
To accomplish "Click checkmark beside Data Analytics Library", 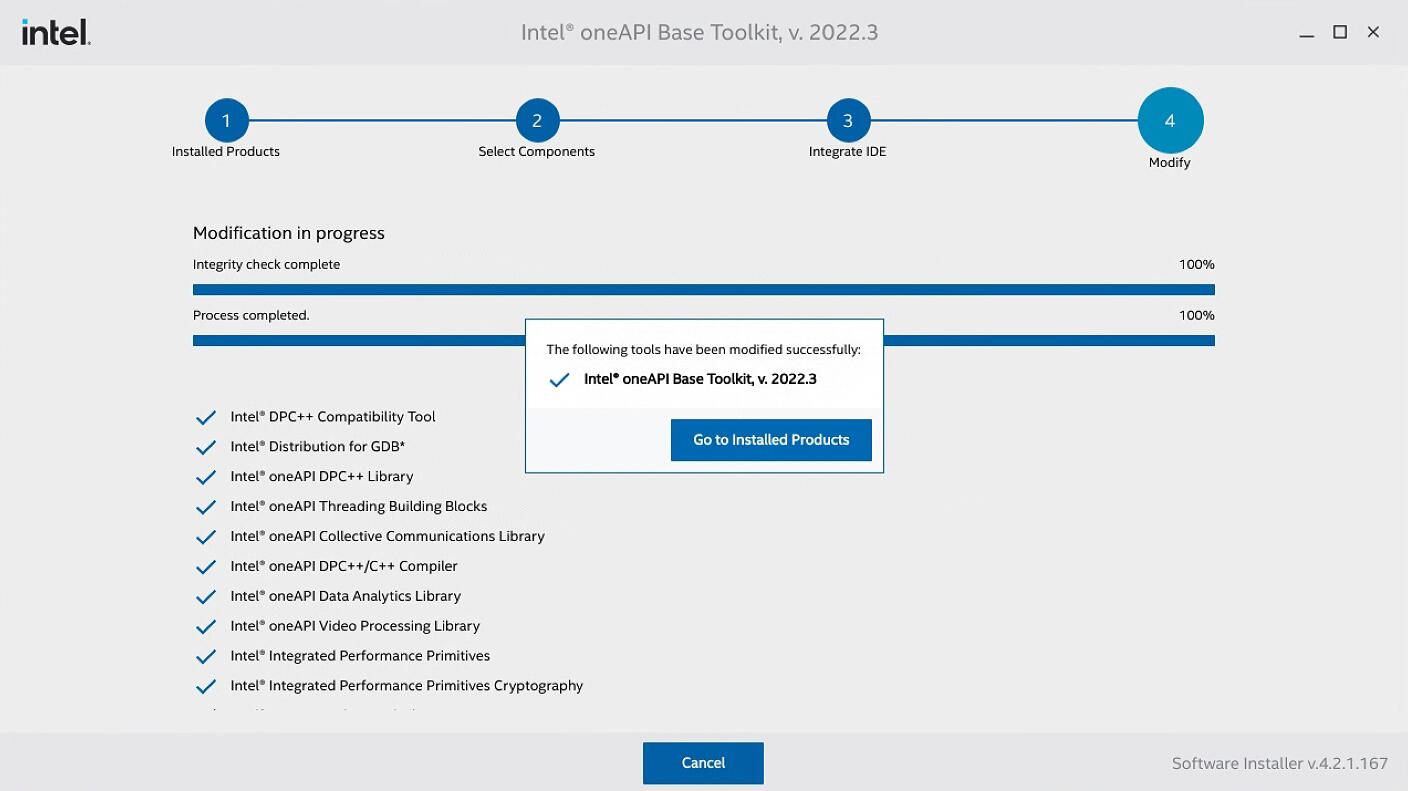I will pos(206,598).
